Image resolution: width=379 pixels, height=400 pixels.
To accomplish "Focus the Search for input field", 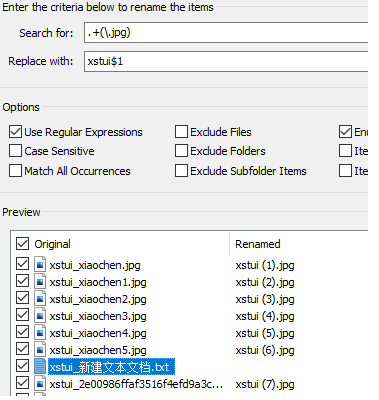I will (226, 33).
